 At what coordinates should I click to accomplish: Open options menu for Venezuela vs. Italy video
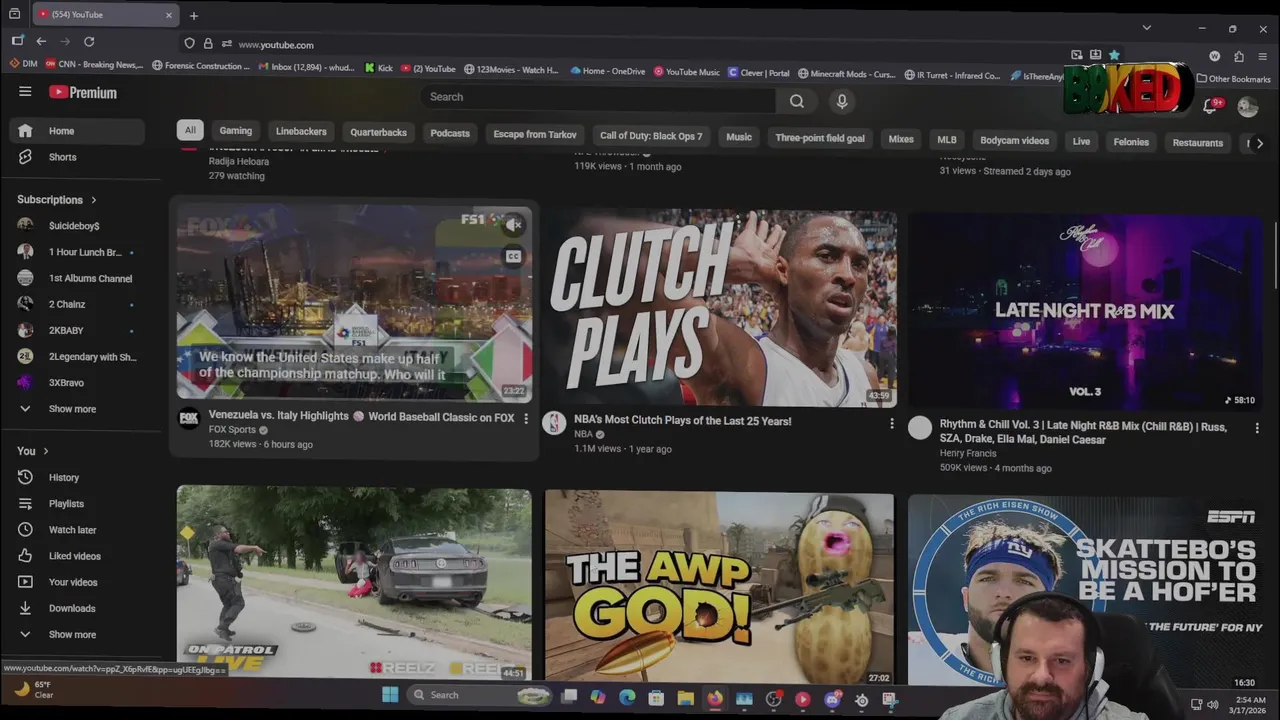pos(526,419)
